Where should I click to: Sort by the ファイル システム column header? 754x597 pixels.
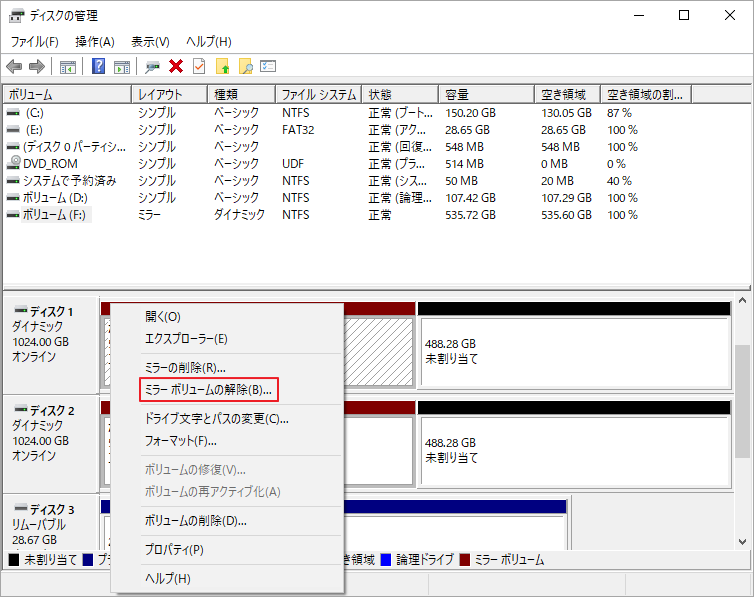pyautogui.click(x=319, y=95)
